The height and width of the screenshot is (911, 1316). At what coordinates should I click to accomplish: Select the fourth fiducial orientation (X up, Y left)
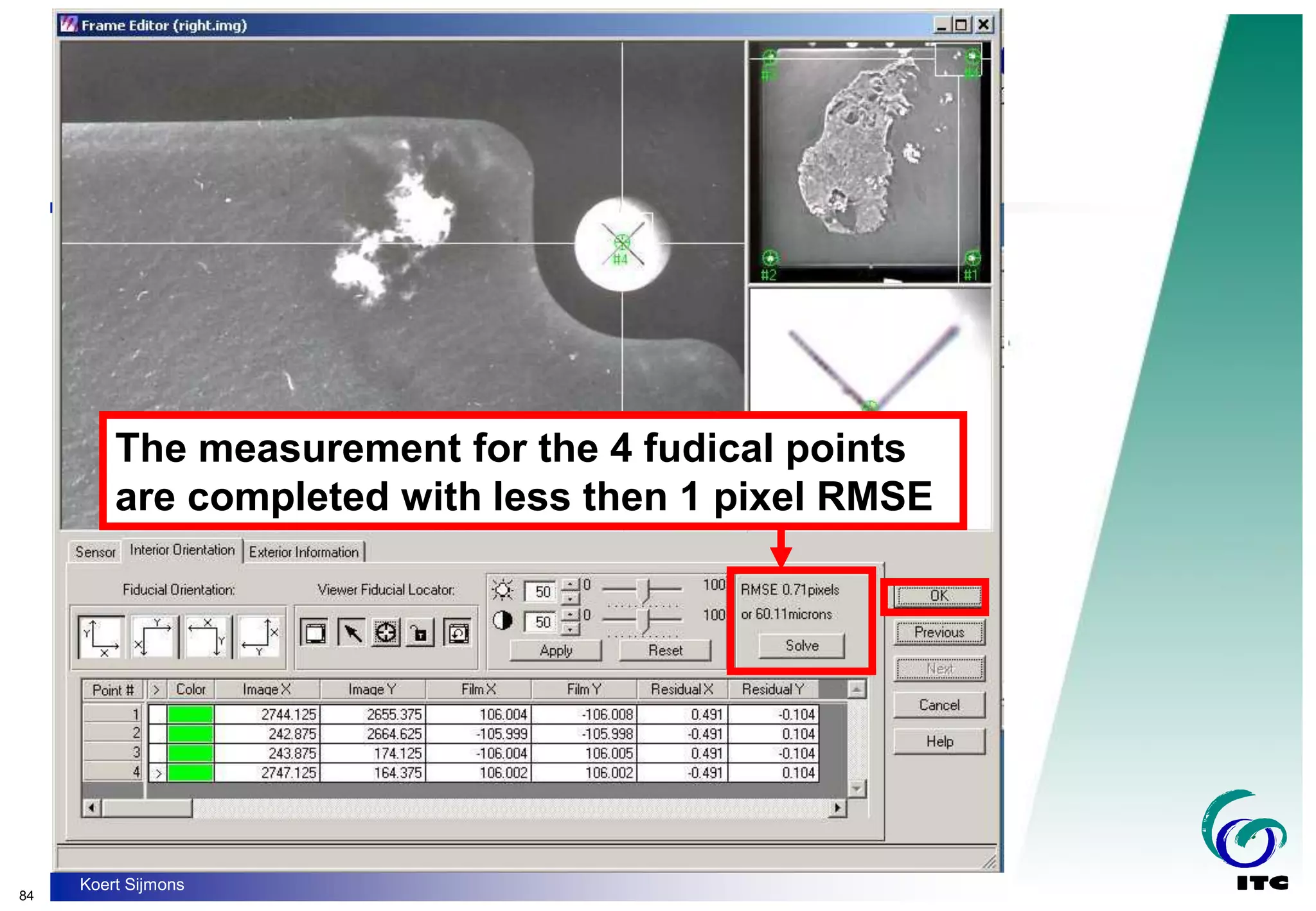coord(260,636)
